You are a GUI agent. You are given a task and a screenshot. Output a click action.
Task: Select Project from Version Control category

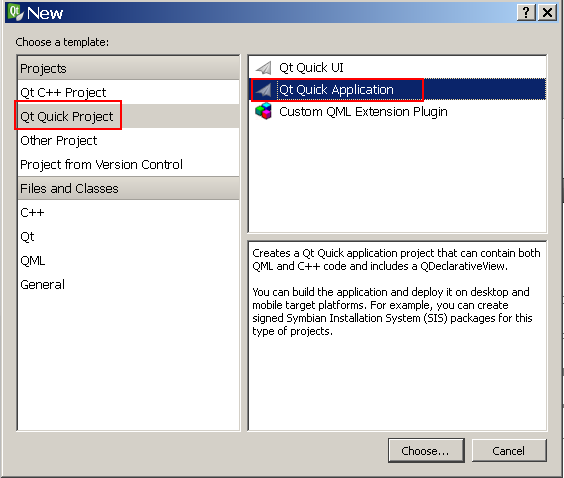(x=128, y=164)
